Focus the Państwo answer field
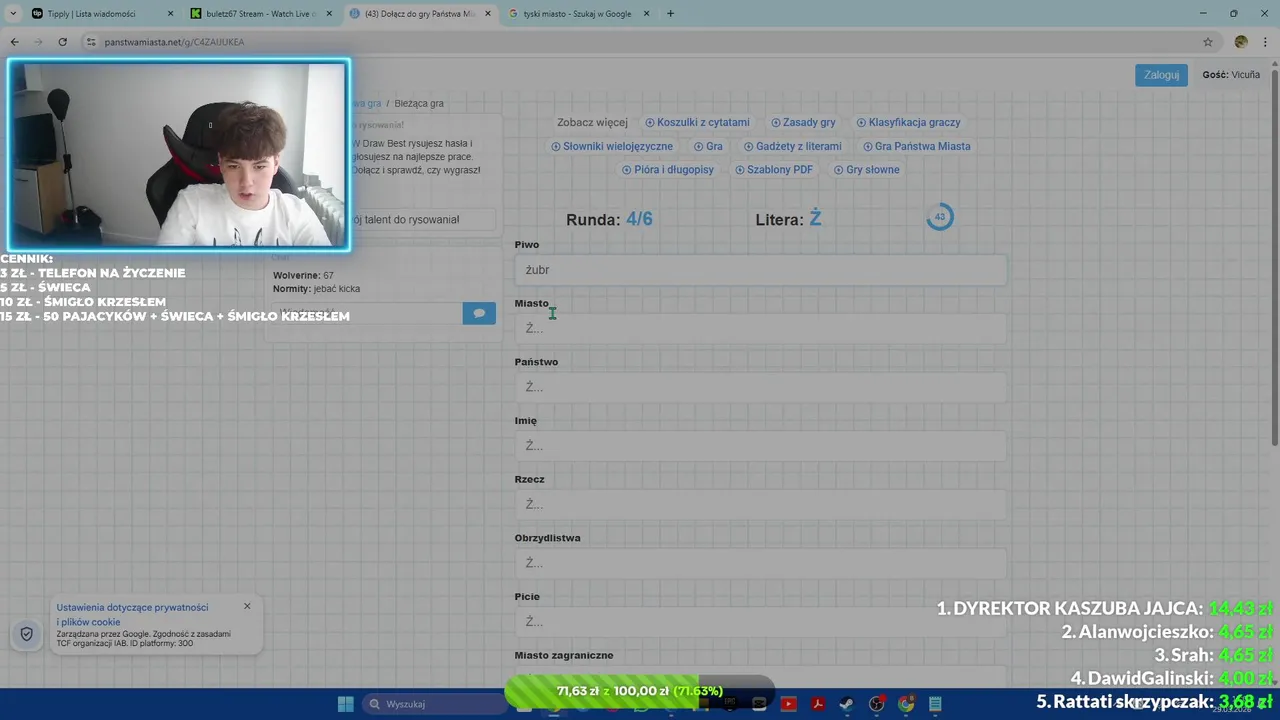The image size is (1280, 720). coord(760,387)
